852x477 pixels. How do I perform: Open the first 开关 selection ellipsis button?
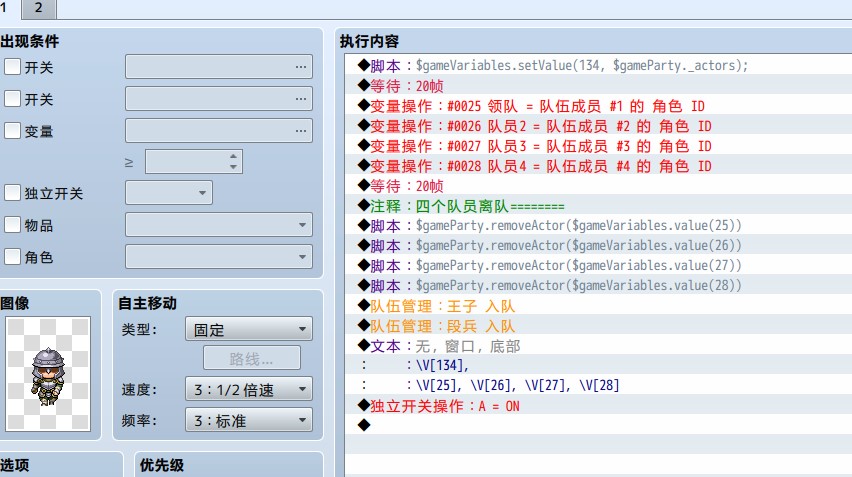click(x=300, y=67)
